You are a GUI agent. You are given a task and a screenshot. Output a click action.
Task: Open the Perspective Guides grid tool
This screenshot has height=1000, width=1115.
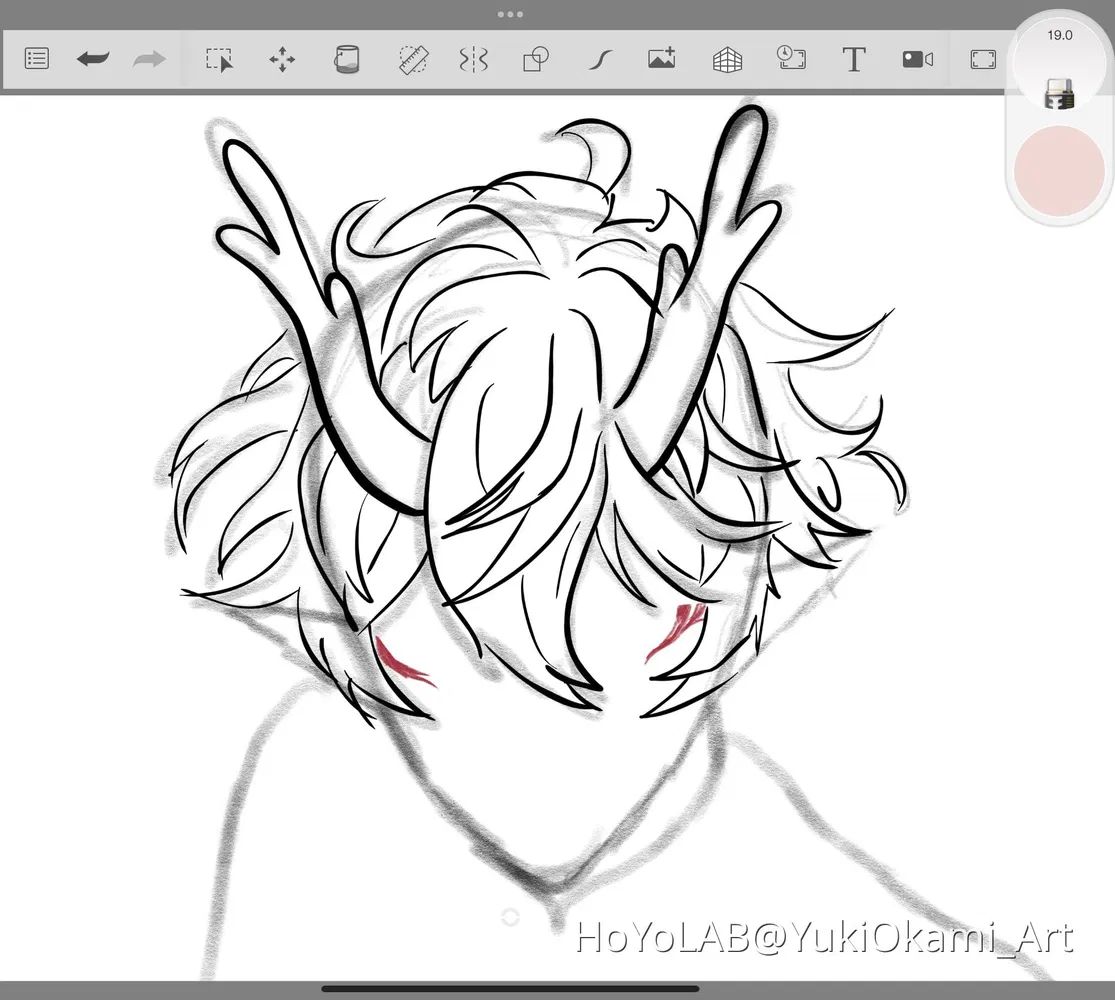click(727, 60)
